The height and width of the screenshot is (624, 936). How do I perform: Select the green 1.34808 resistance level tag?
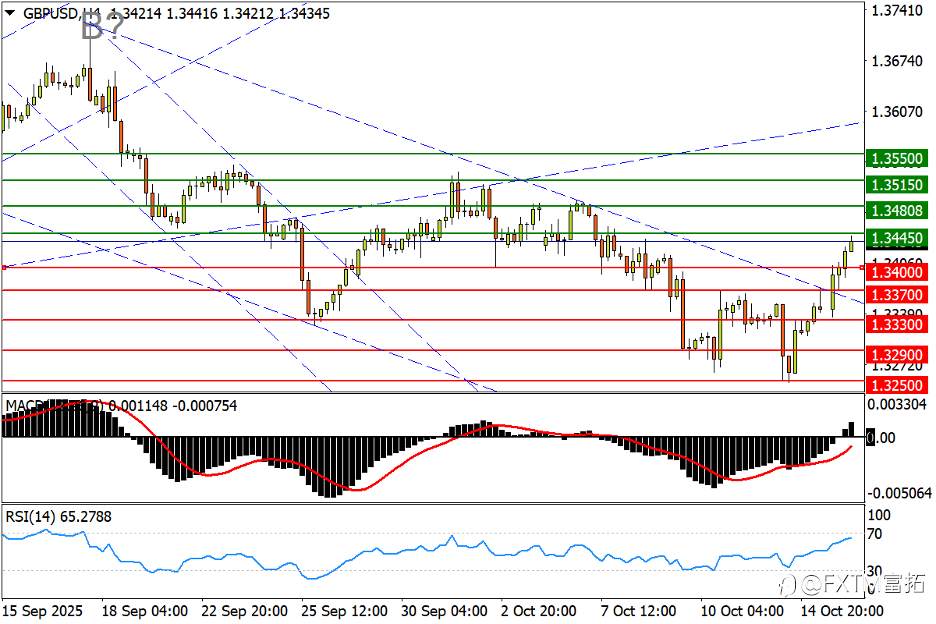(x=897, y=210)
